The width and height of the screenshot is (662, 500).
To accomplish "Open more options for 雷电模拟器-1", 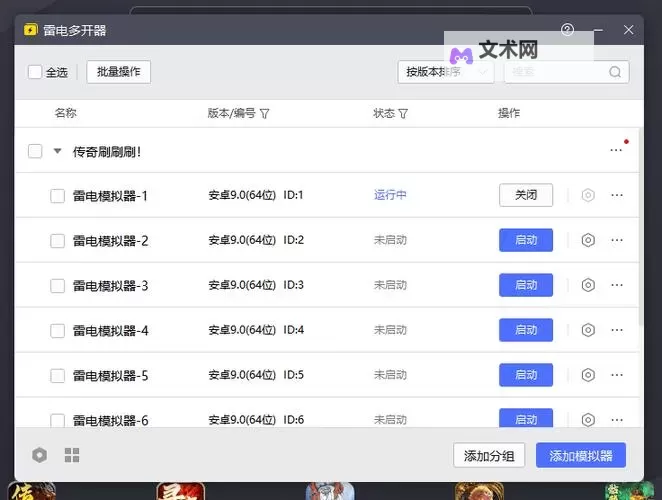I will pos(616,195).
